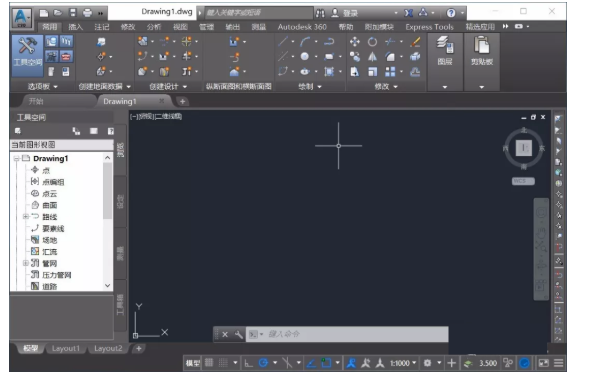This screenshot has height=375, width=592.
Task: Select the Array tool in Modify panel
Action: click(x=390, y=71)
